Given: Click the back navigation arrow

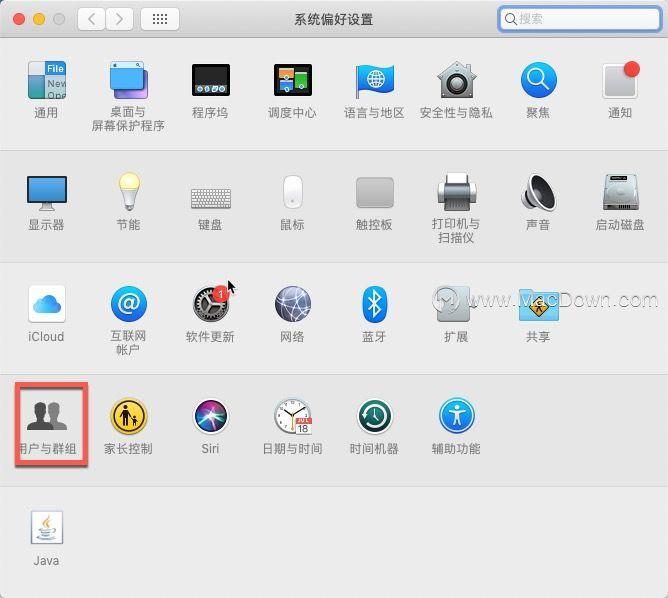Looking at the screenshot, I should (91, 19).
